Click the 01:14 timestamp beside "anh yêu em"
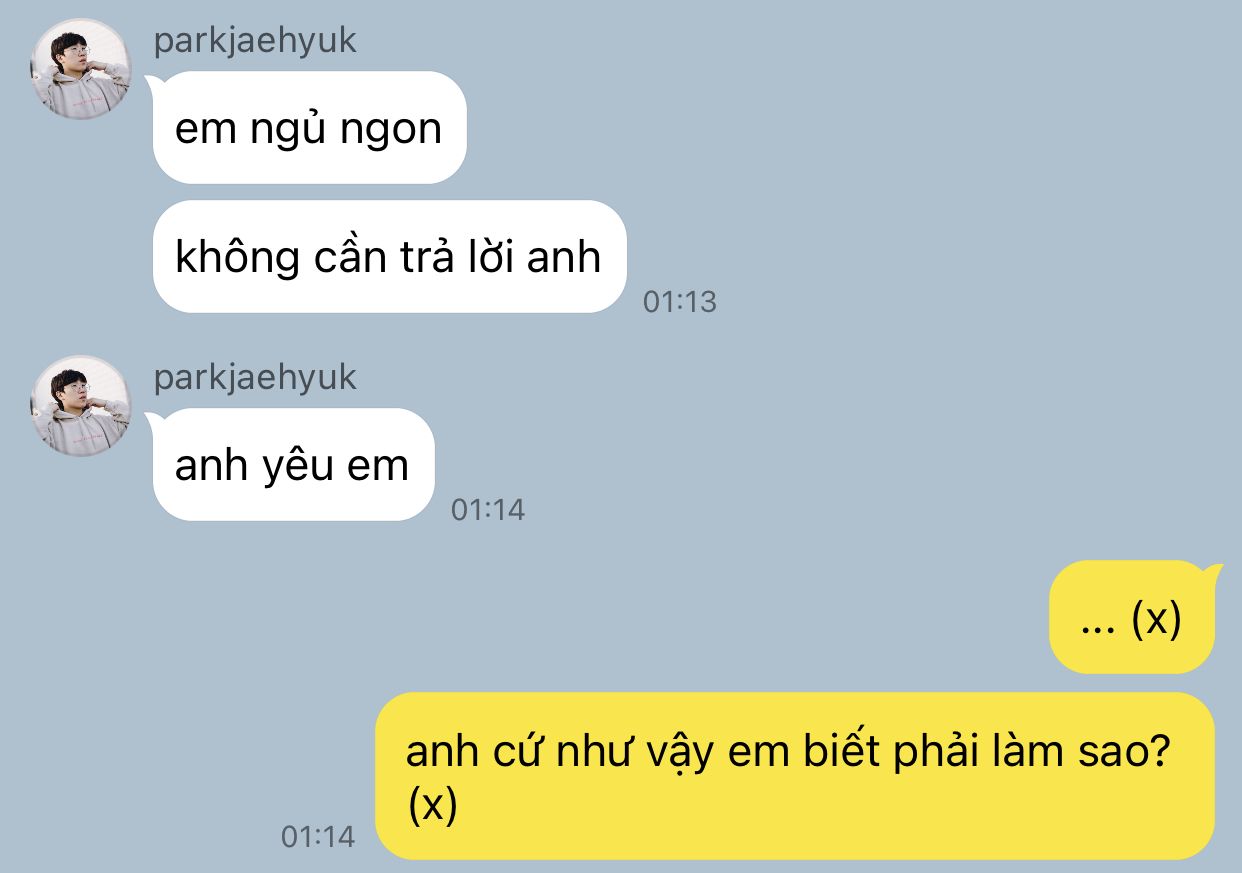Image resolution: width=1242 pixels, height=873 pixels. coord(488,509)
